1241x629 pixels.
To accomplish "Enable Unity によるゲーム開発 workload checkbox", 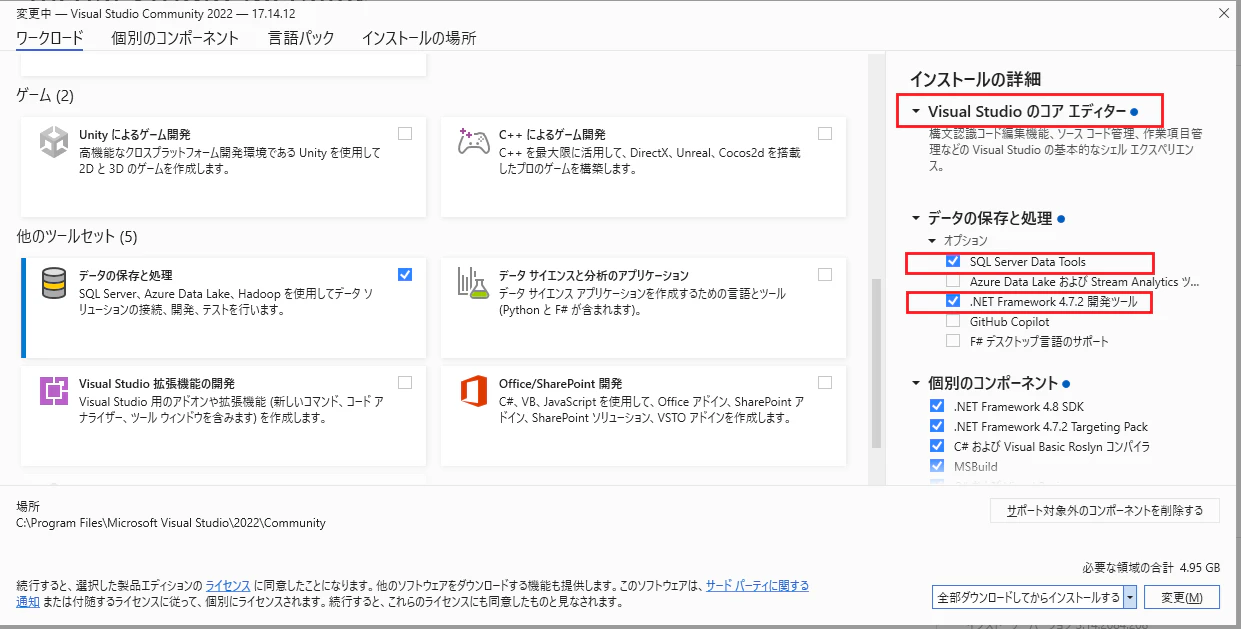I will coord(405,133).
